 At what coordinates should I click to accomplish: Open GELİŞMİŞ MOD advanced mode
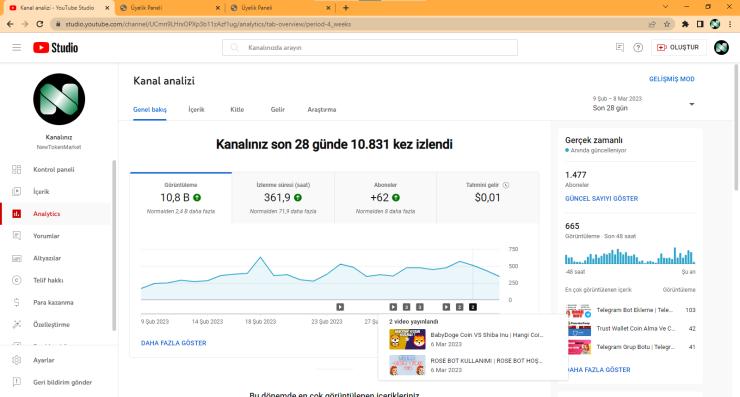pos(672,79)
